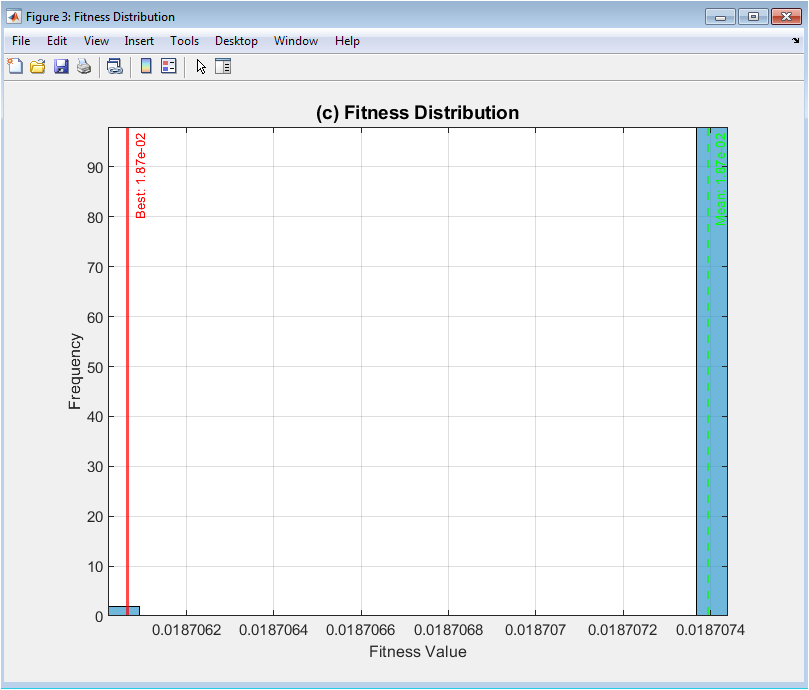
Task: Open the Desktop menu
Action: pyautogui.click(x=236, y=41)
